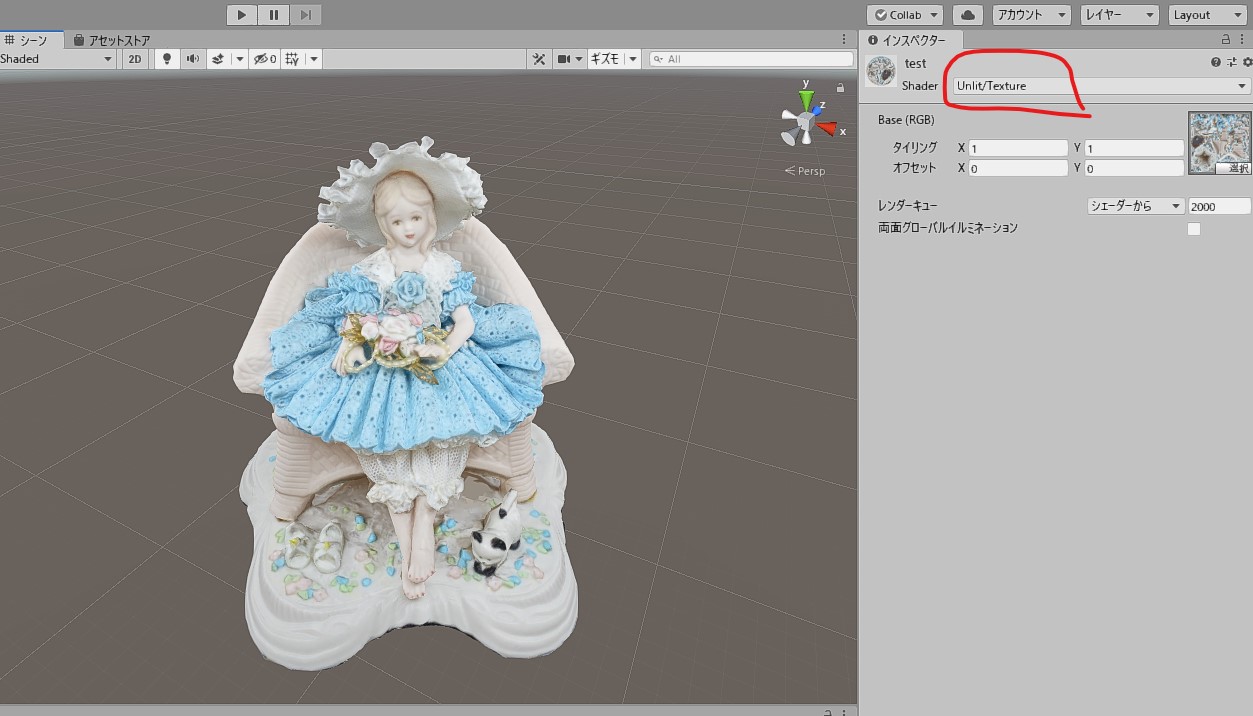
Task: Open cloud services via the cloud icon
Action: tap(967, 15)
